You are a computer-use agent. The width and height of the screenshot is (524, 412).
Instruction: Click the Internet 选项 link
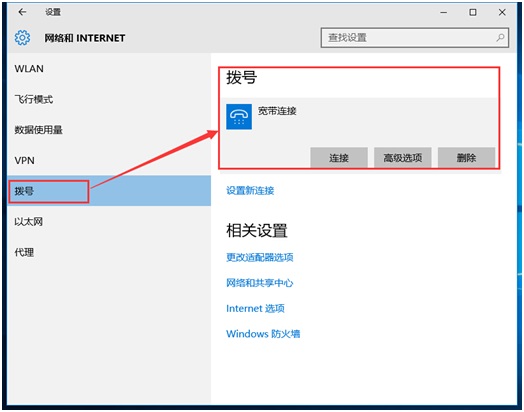tap(255, 308)
